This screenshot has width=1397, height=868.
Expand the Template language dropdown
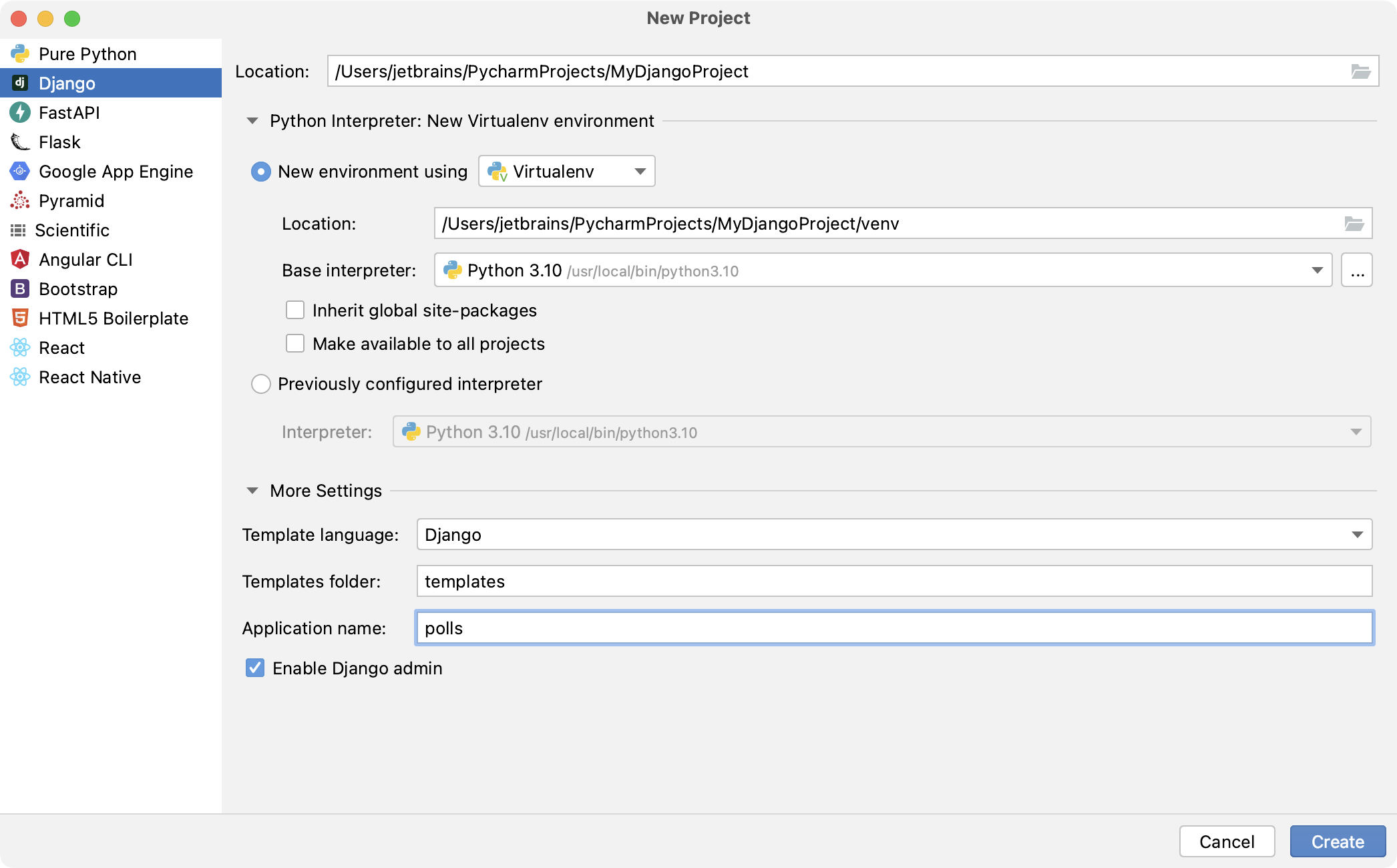1357,534
